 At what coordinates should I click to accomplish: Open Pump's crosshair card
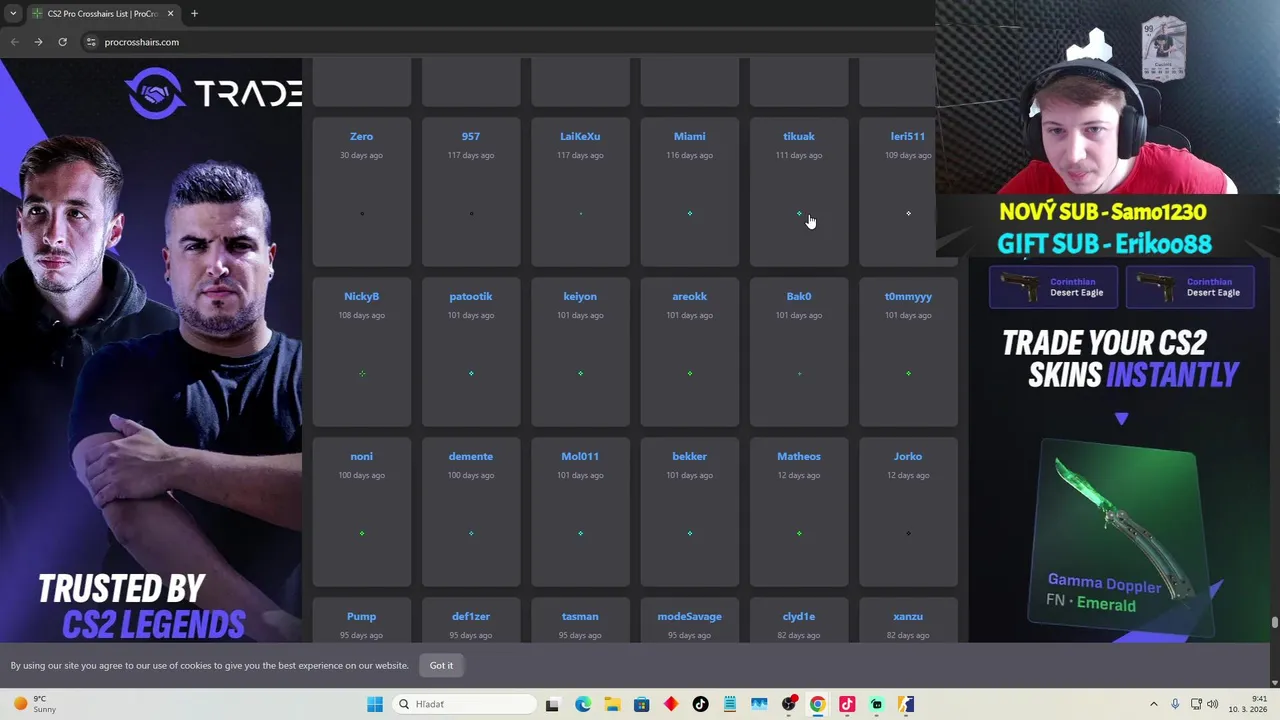pyautogui.click(x=361, y=621)
